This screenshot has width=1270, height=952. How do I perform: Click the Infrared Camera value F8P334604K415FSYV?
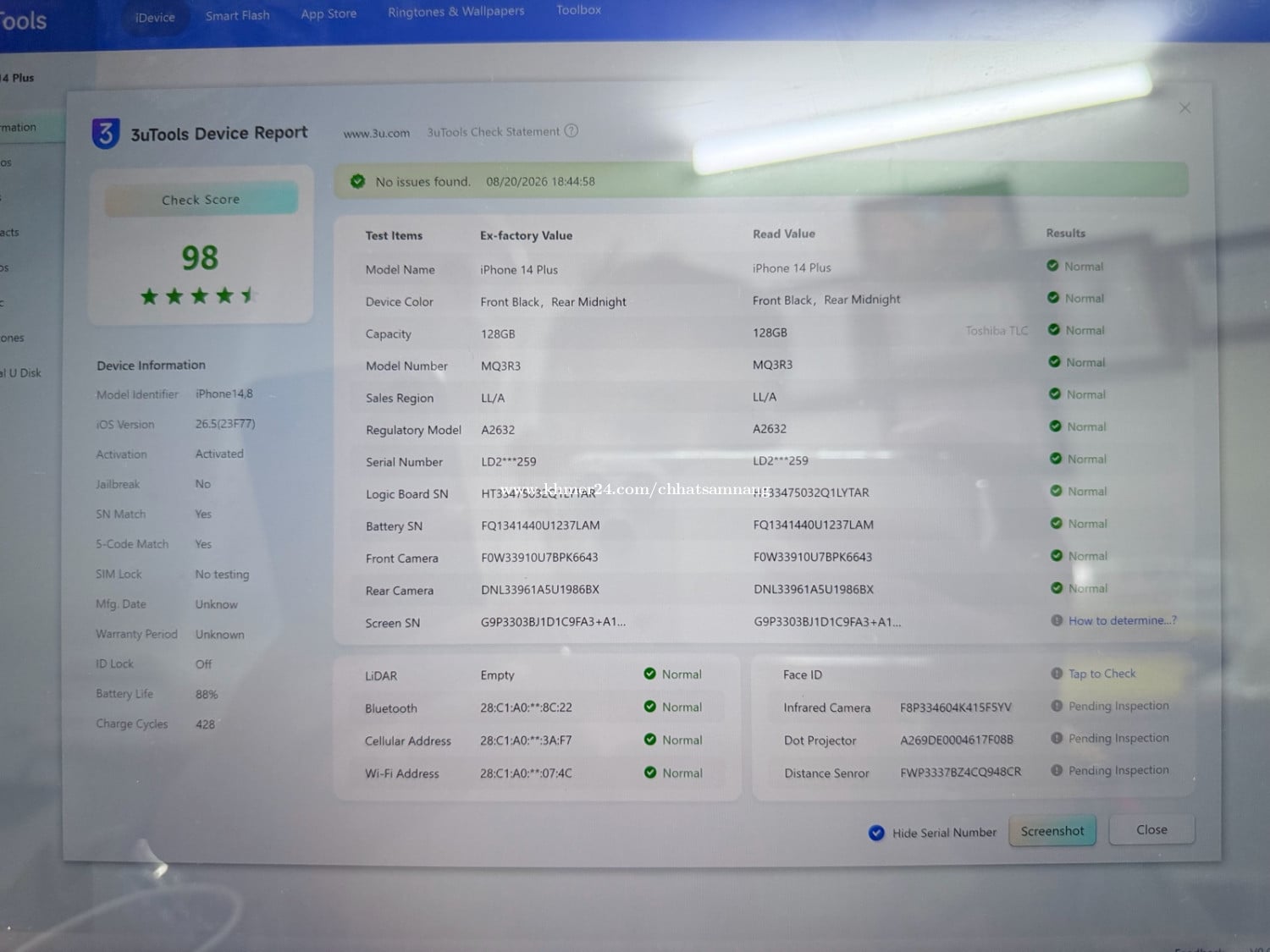click(x=956, y=707)
